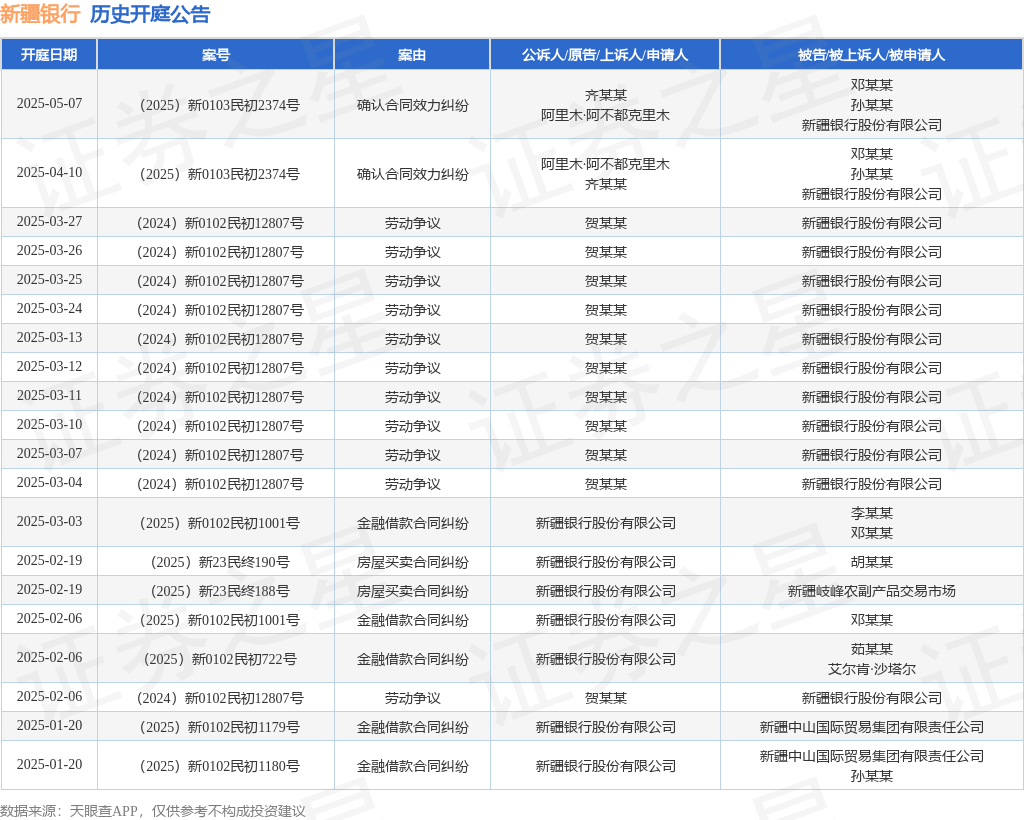Click defendant 孙某某 in the 2025-05-07 row
This screenshot has height=820, width=1024.
tap(872, 105)
